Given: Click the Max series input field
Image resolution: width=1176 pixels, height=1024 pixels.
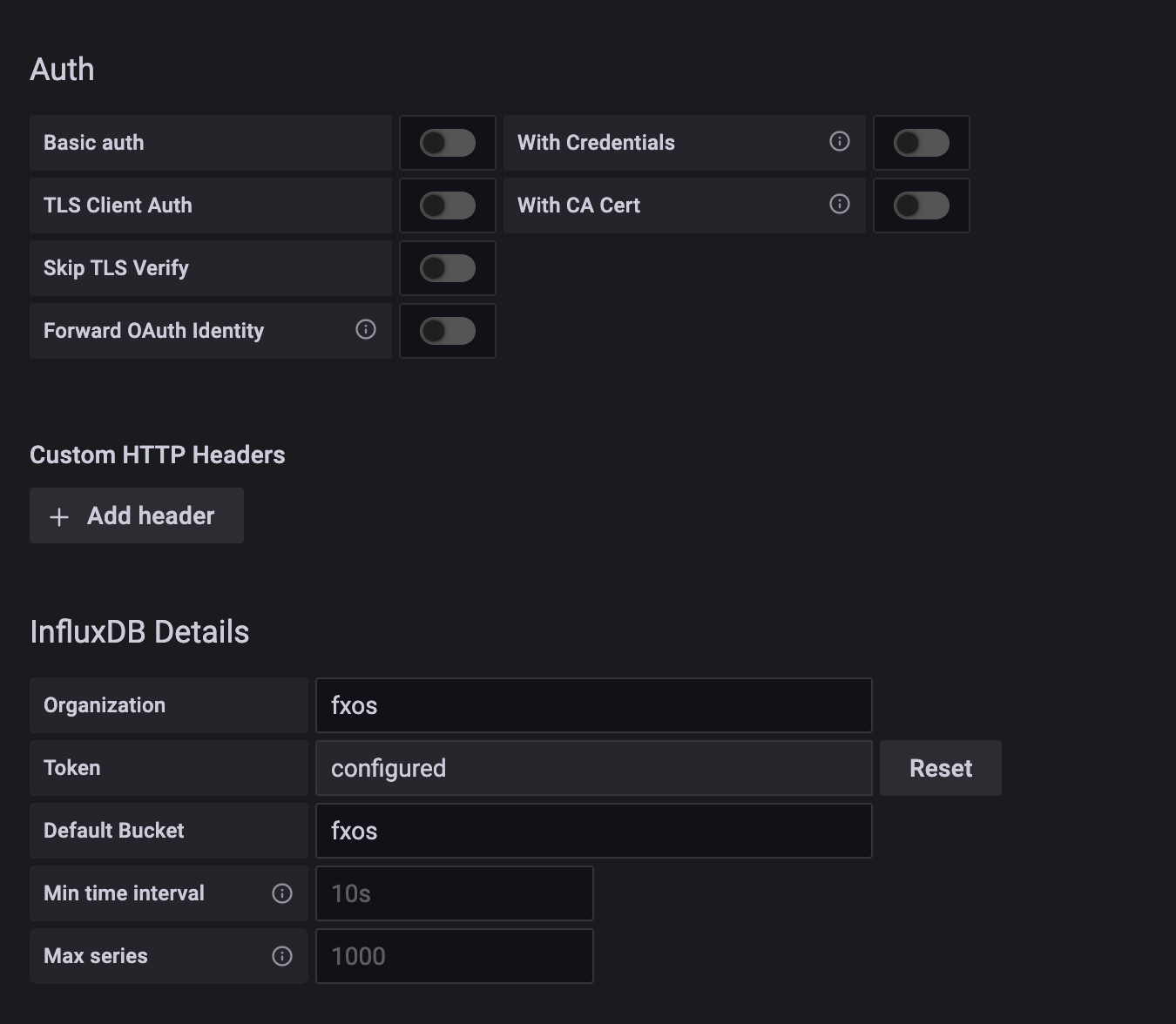Looking at the screenshot, I should pyautogui.click(x=453, y=955).
